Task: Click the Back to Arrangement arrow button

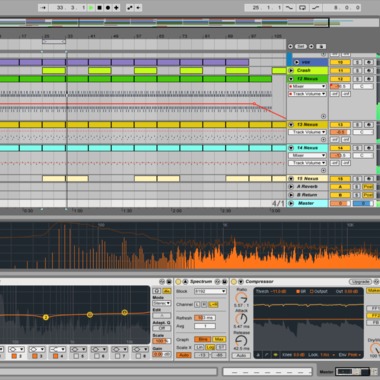Action: [138, 8]
